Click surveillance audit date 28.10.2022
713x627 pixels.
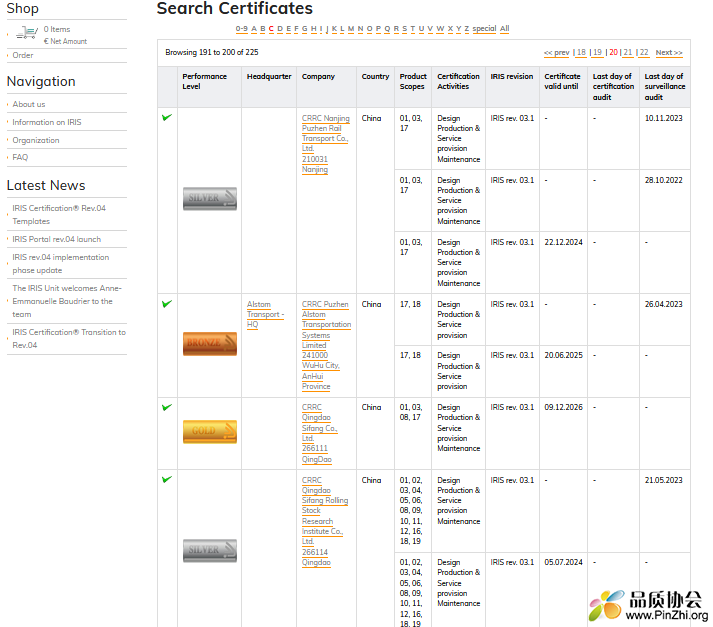[x=663, y=181]
